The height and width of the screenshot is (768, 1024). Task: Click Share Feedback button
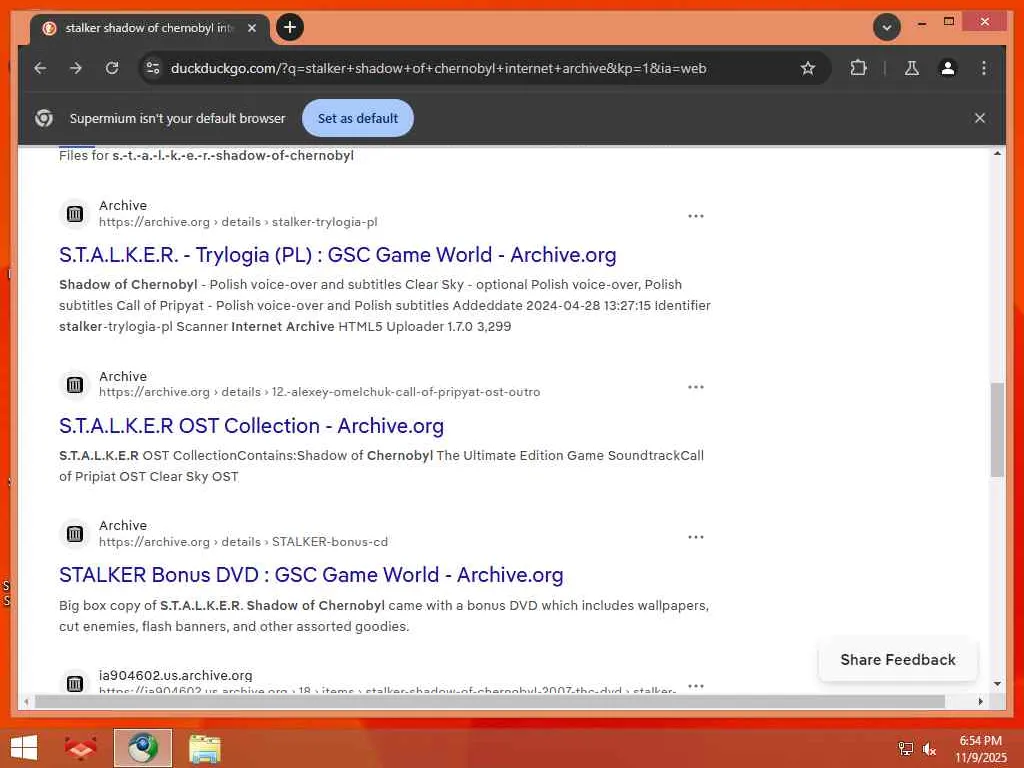pos(898,660)
